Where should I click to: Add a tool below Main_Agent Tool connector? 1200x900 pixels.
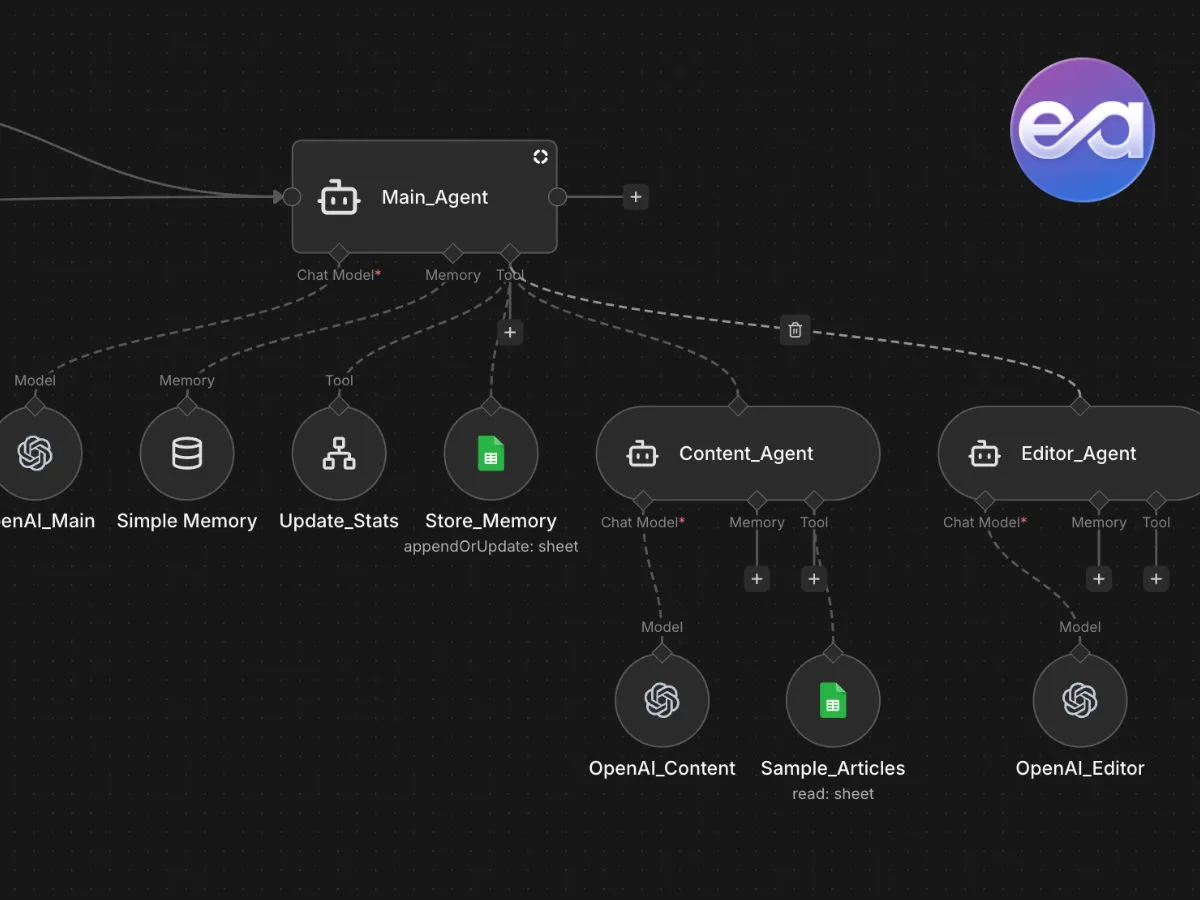510,332
